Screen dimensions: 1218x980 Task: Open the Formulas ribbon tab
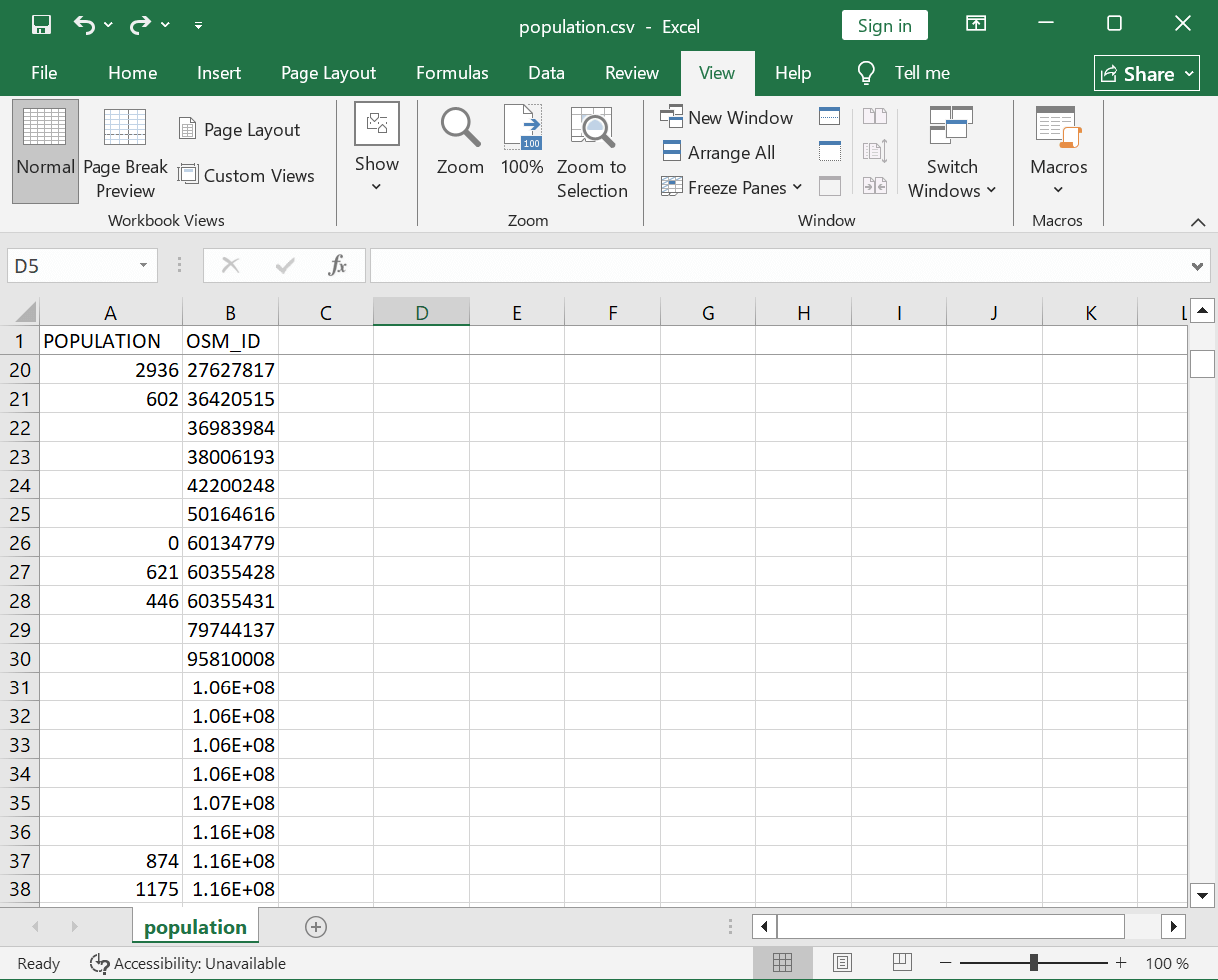[x=452, y=73]
